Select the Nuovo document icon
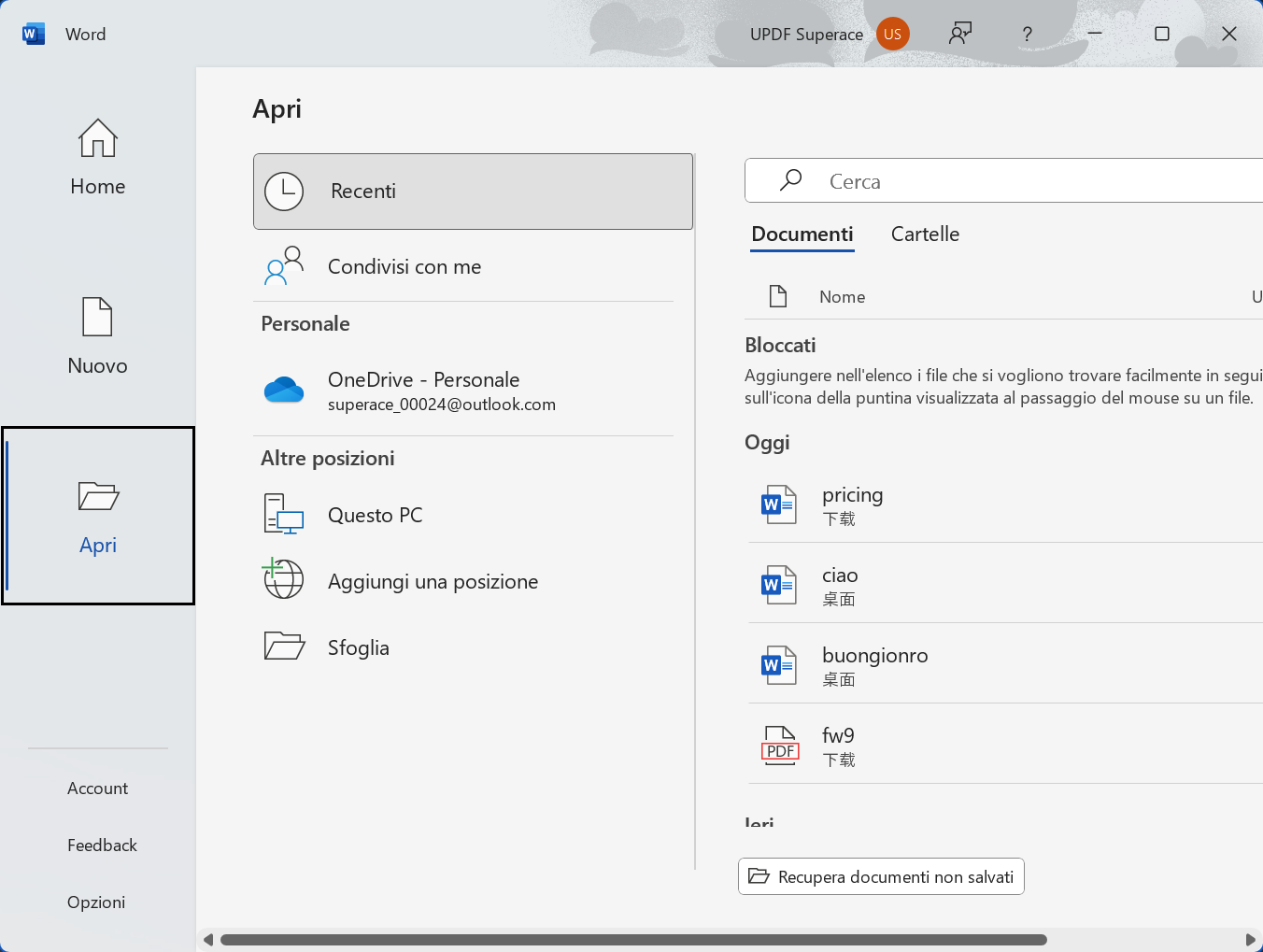This screenshot has width=1263, height=952. point(97,318)
